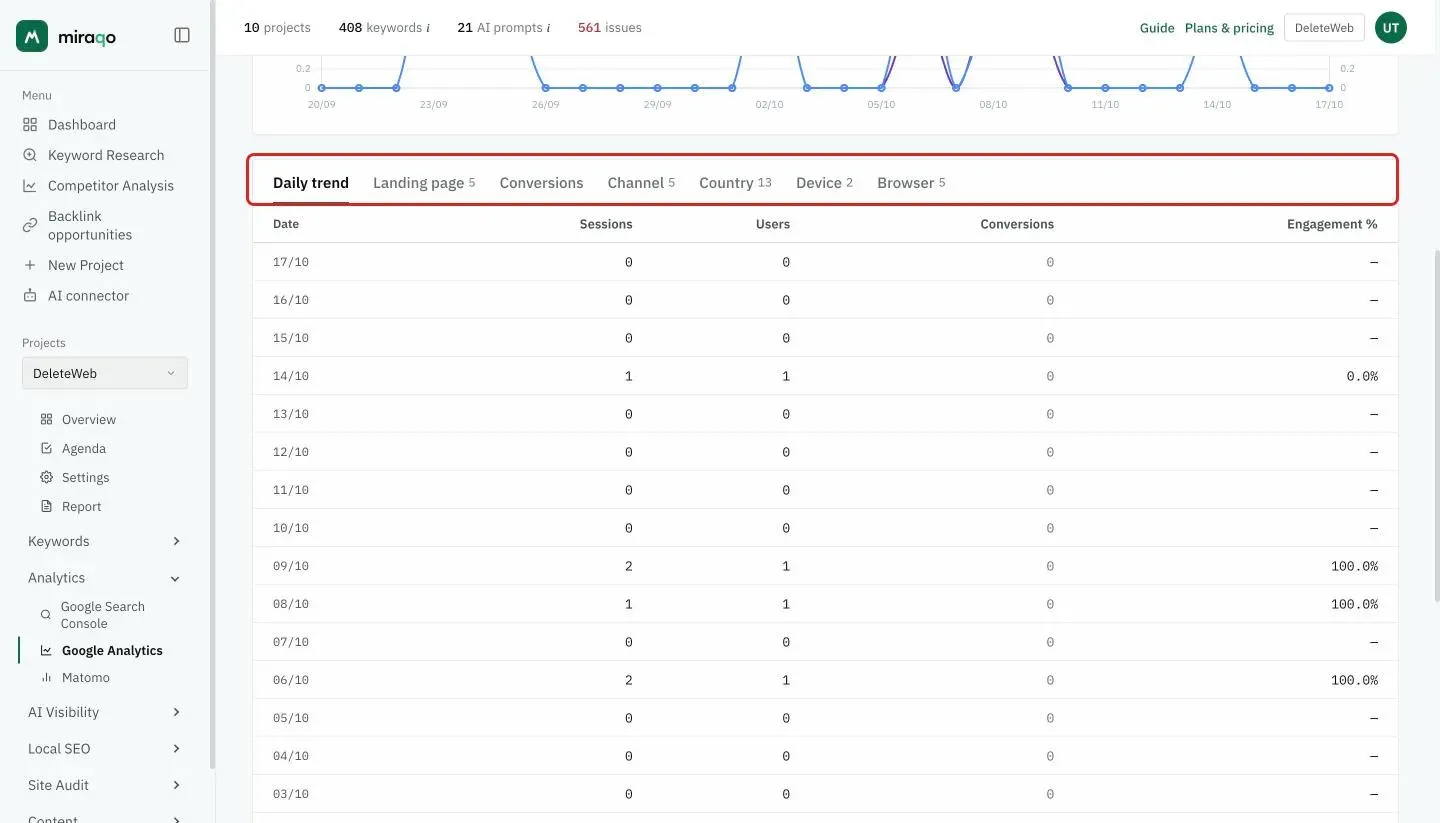Image resolution: width=1440 pixels, height=823 pixels.
Task: Click the miraqo logo icon
Action: click(x=32, y=36)
